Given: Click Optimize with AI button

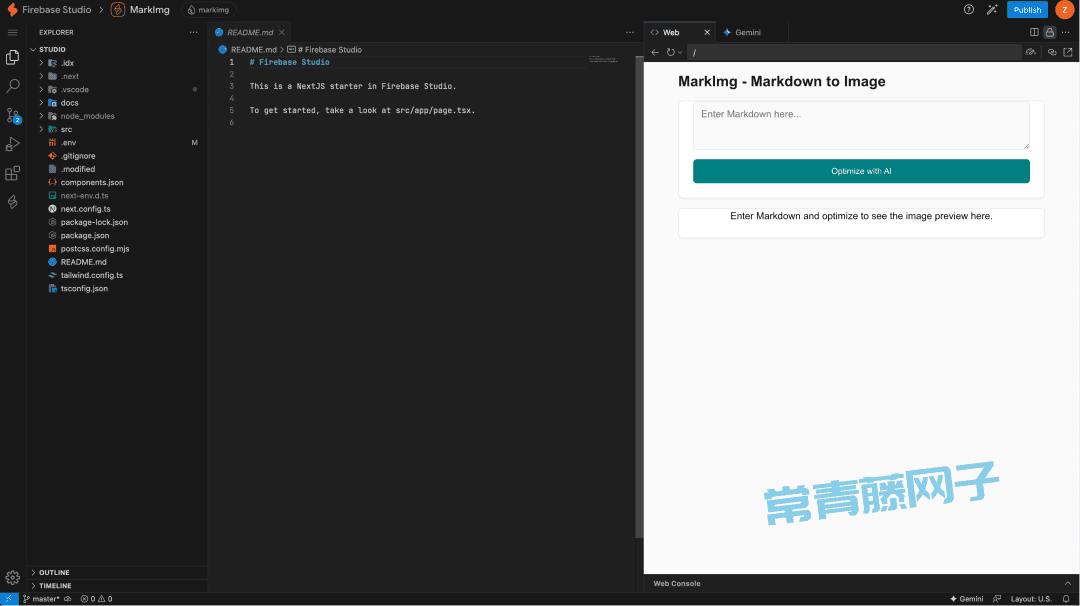Looking at the screenshot, I should [861, 171].
